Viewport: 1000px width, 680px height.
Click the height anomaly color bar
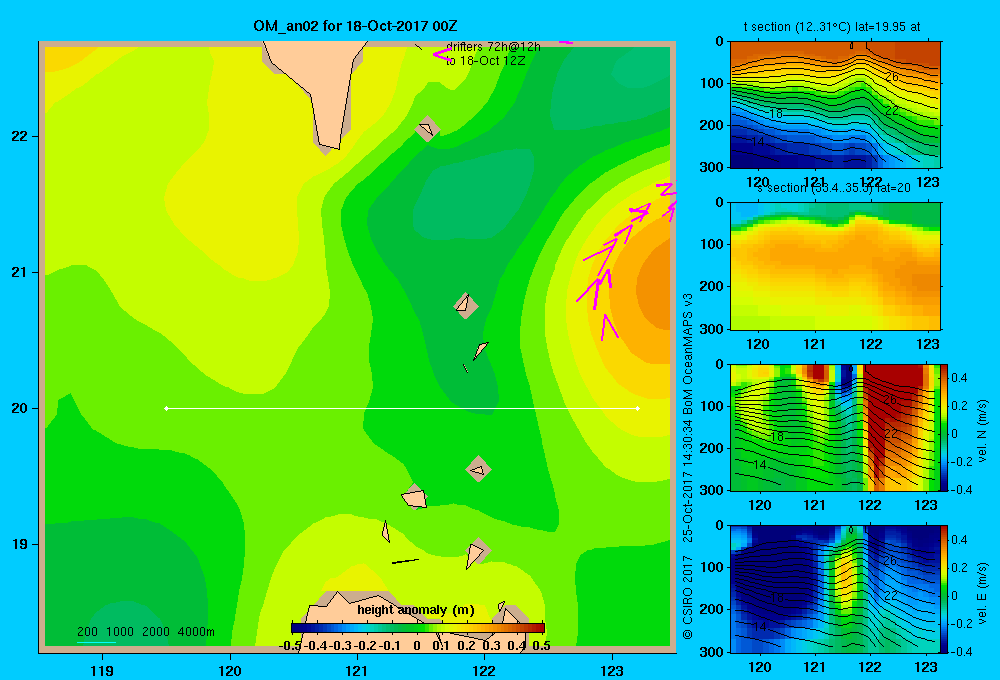tap(418, 628)
